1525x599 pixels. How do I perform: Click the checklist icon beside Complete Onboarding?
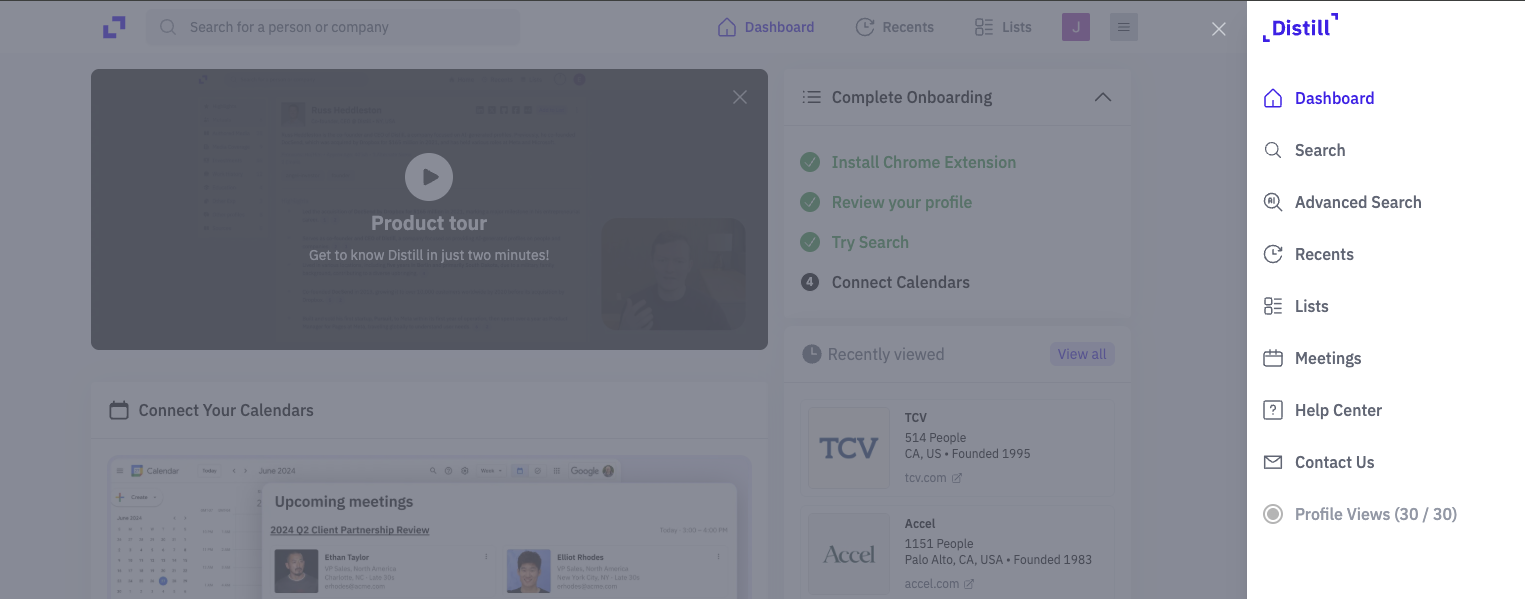point(812,97)
